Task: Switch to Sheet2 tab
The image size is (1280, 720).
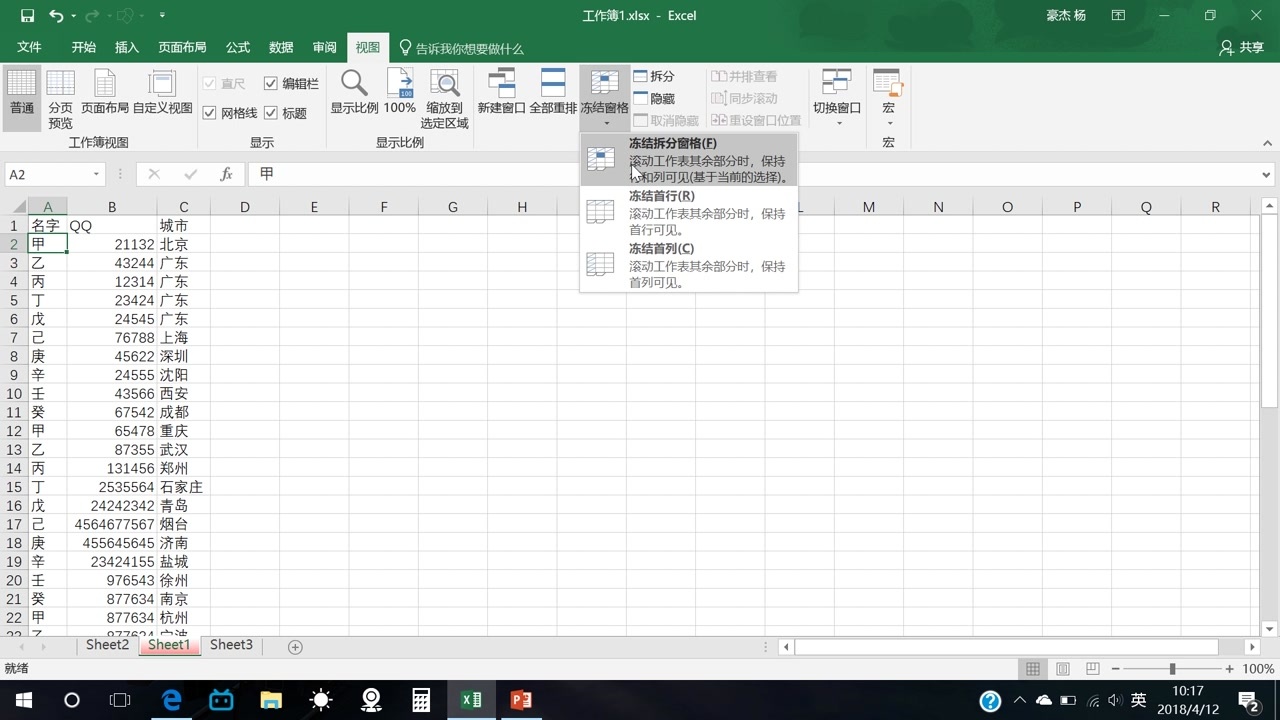Action: [x=107, y=645]
